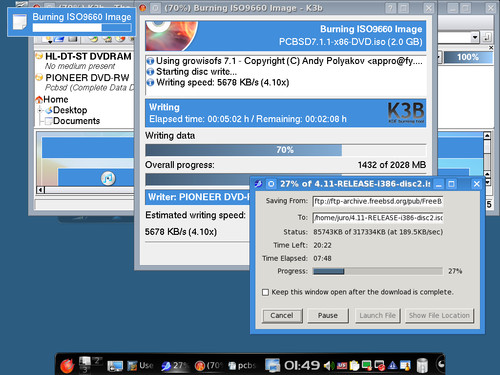
Task: Click the volume speaker tray icon
Action: [328, 366]
